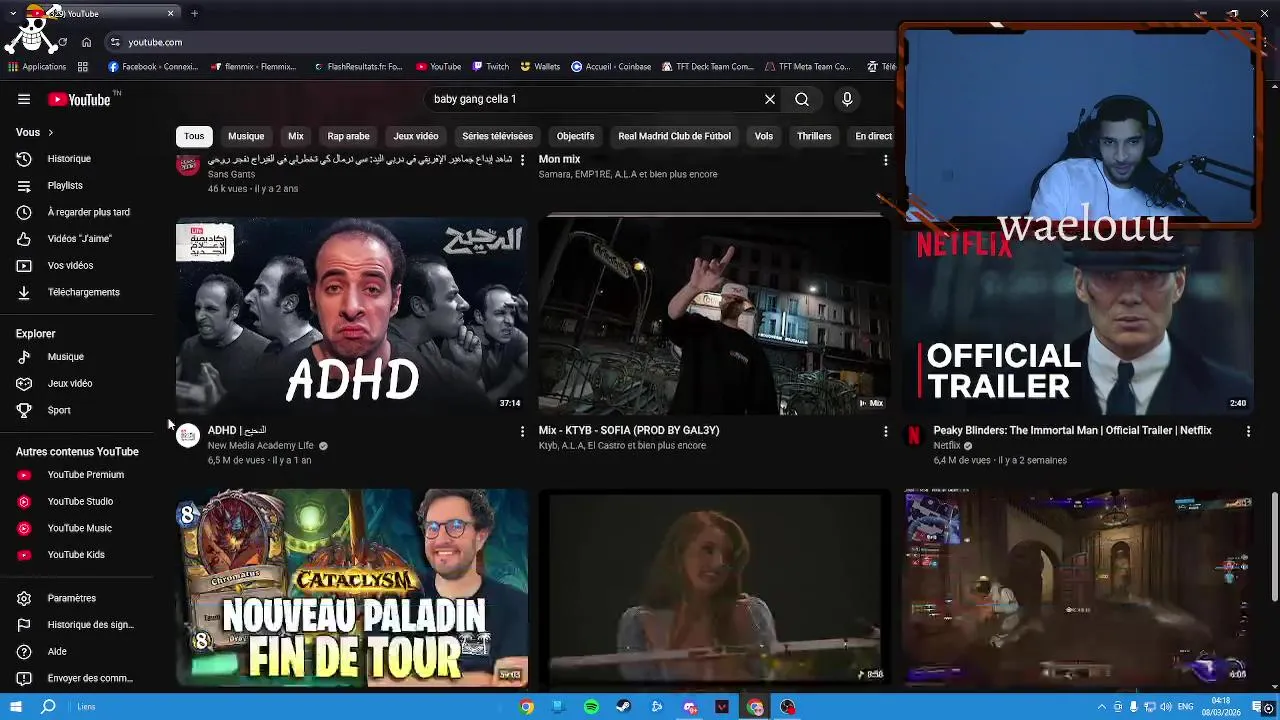This screenshot has width=1280, height=720.
Task: Select the Thrillers filter chip
Action: click(x=814, y=136)
